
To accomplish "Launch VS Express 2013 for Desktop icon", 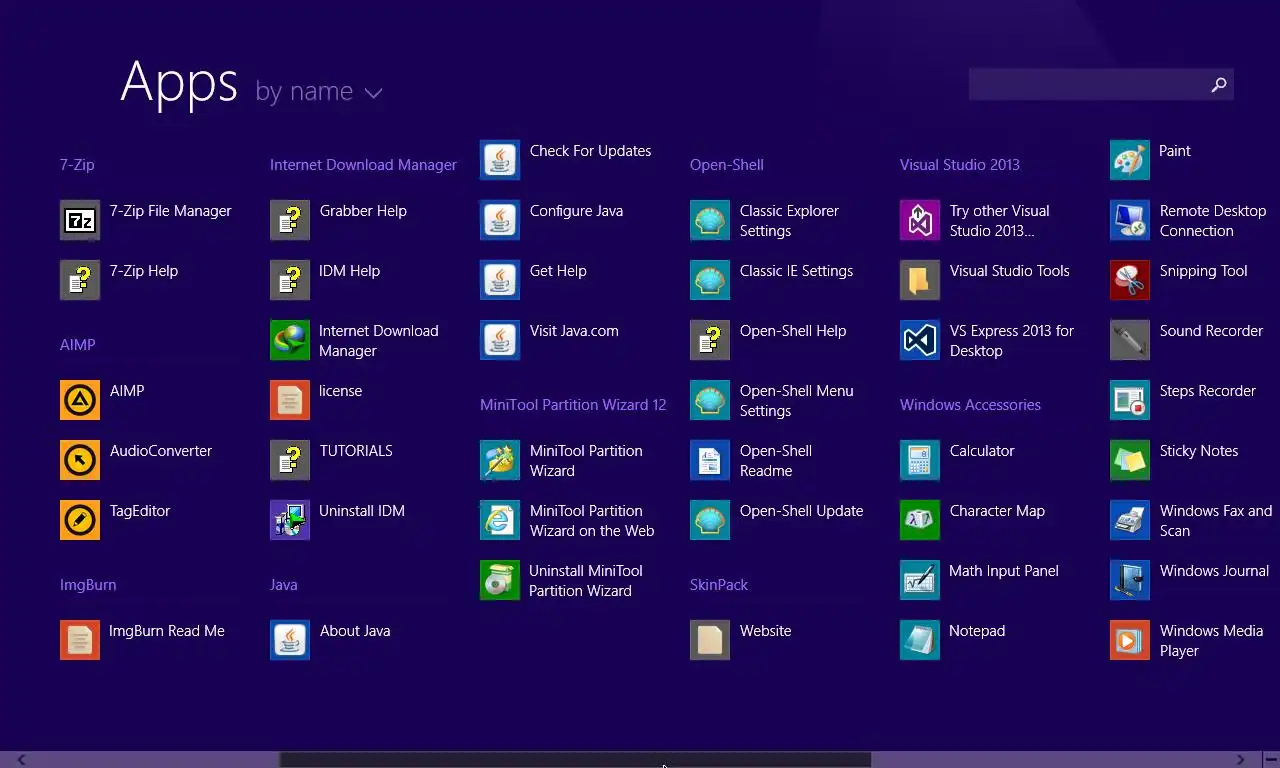I will [x=920, y=340].
